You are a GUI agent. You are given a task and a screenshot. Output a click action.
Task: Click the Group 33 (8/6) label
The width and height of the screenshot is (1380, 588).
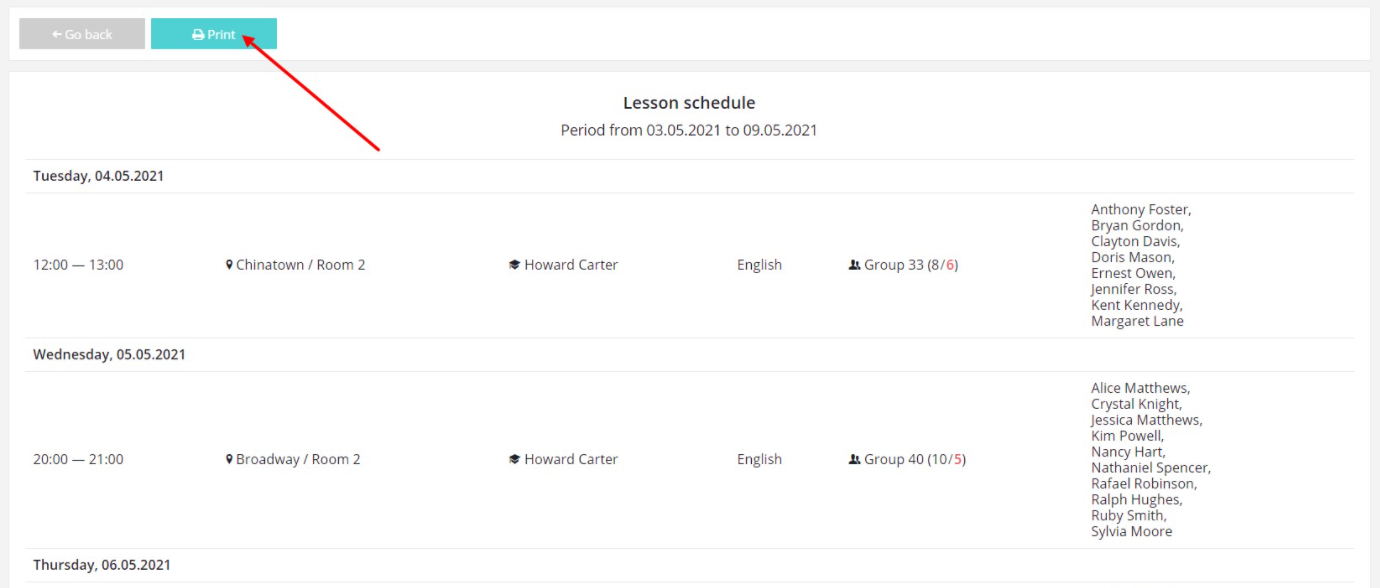[911, 265]
